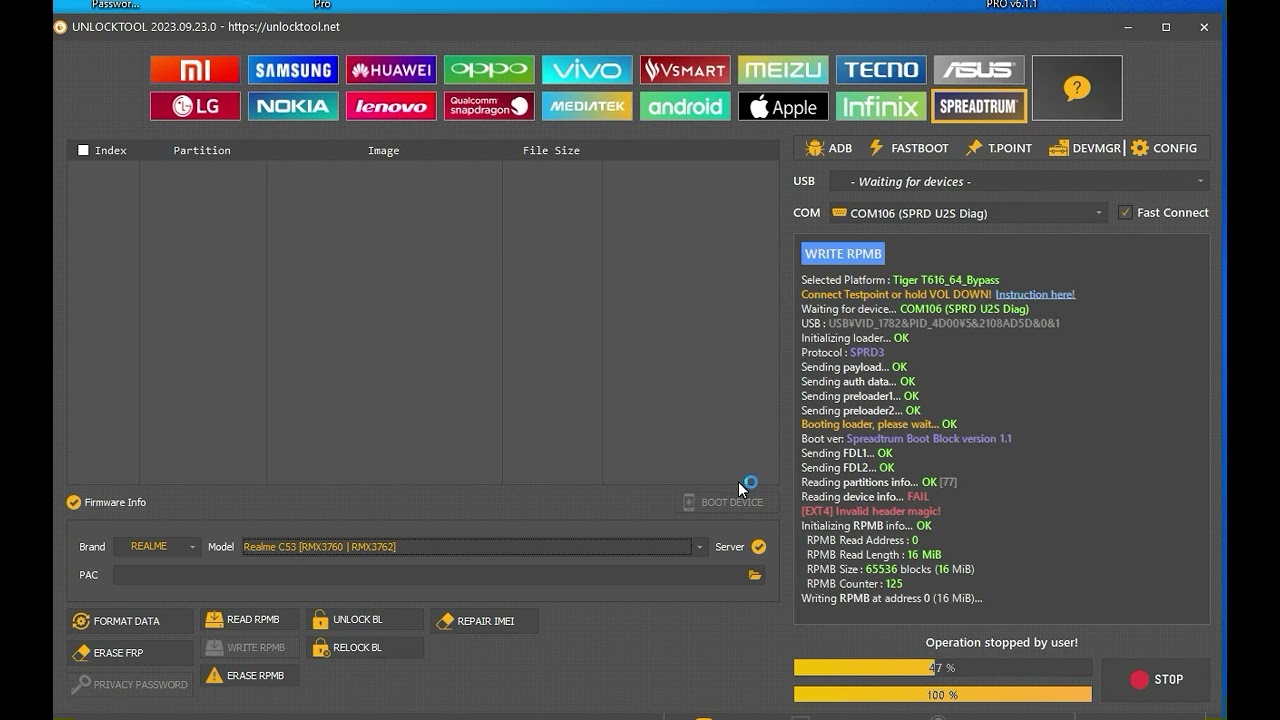The width and height of the screenshot is (1280, 720).
Task: Click the FORMAT DATA button
Action: pos(130,621)
